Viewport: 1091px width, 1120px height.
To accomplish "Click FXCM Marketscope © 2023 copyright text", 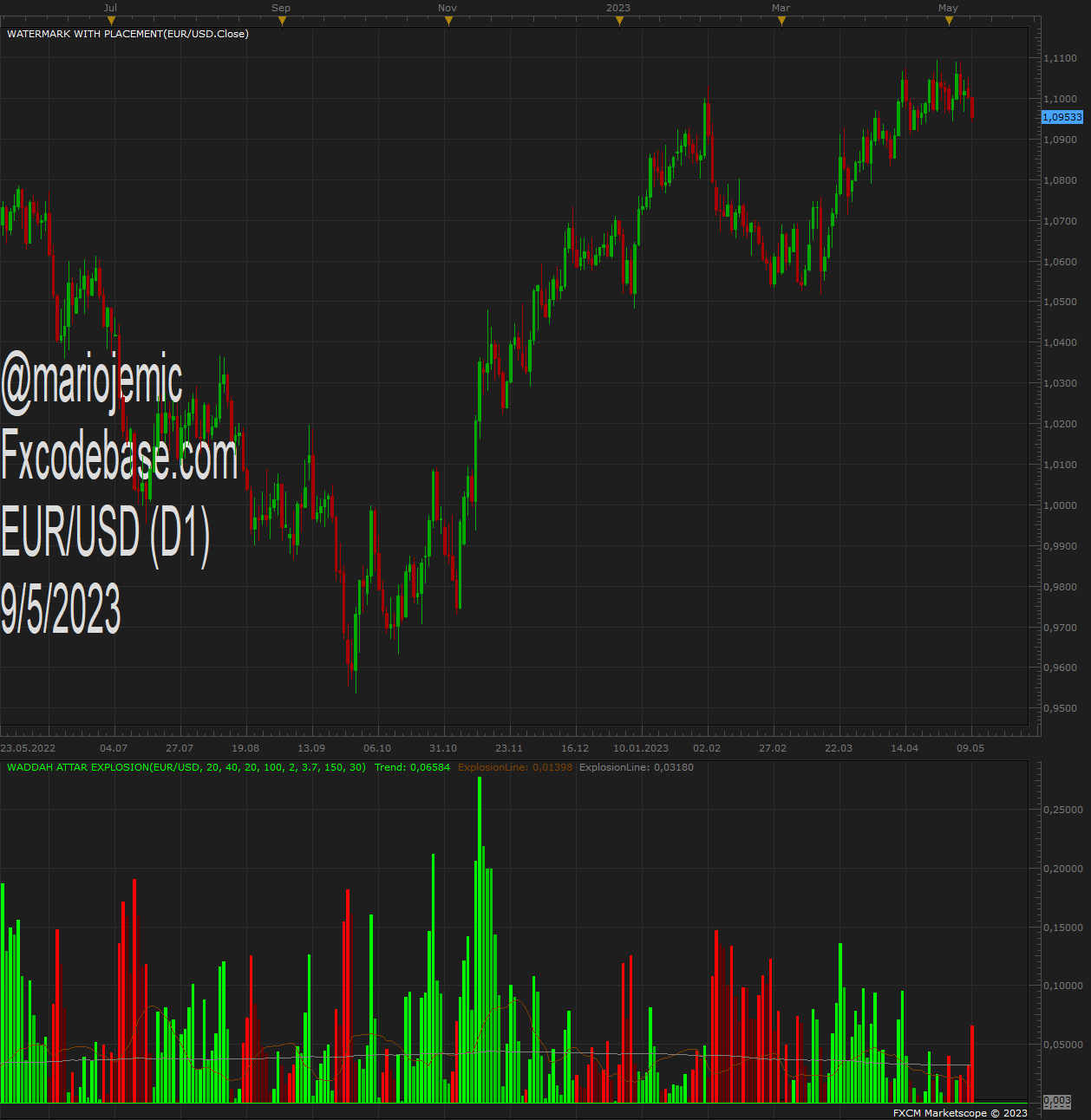I will tap(960, 1113).
